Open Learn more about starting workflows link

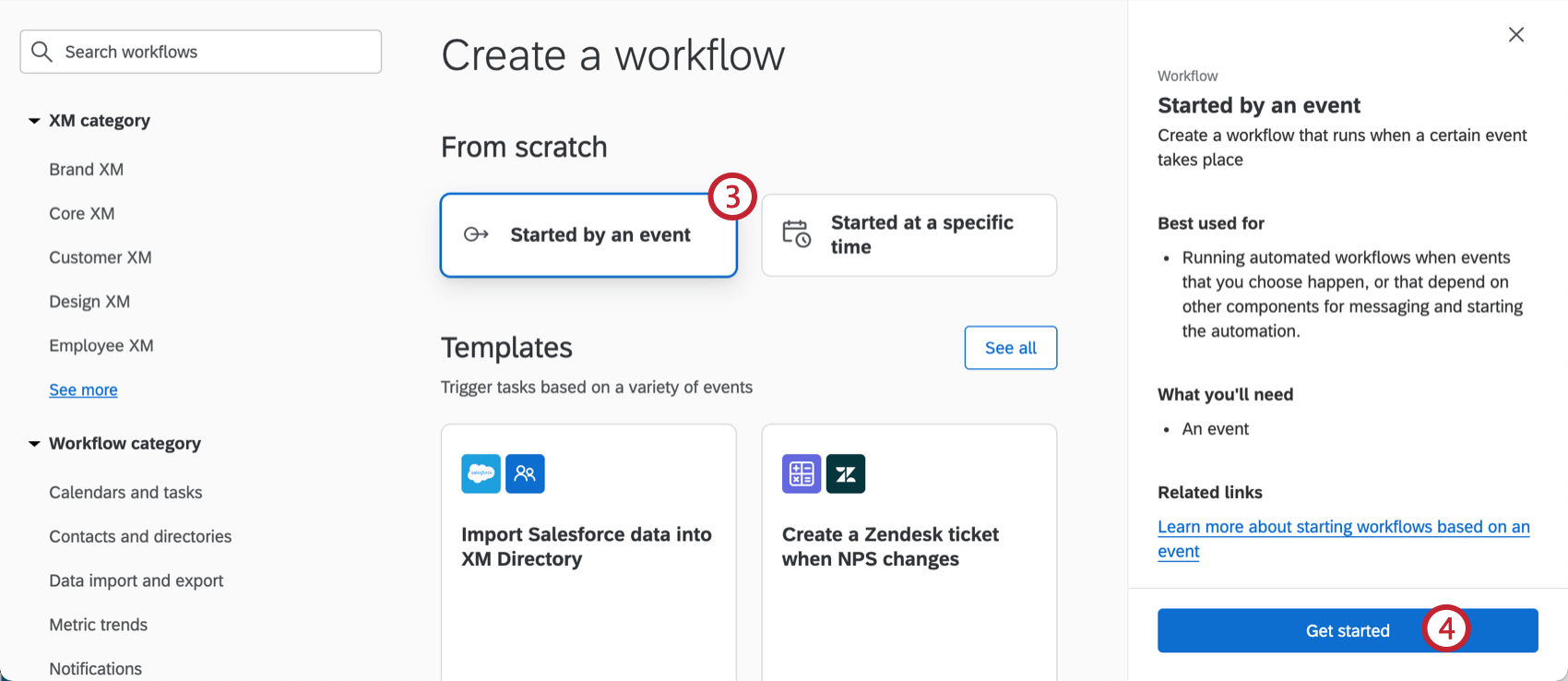point(1343,528)
